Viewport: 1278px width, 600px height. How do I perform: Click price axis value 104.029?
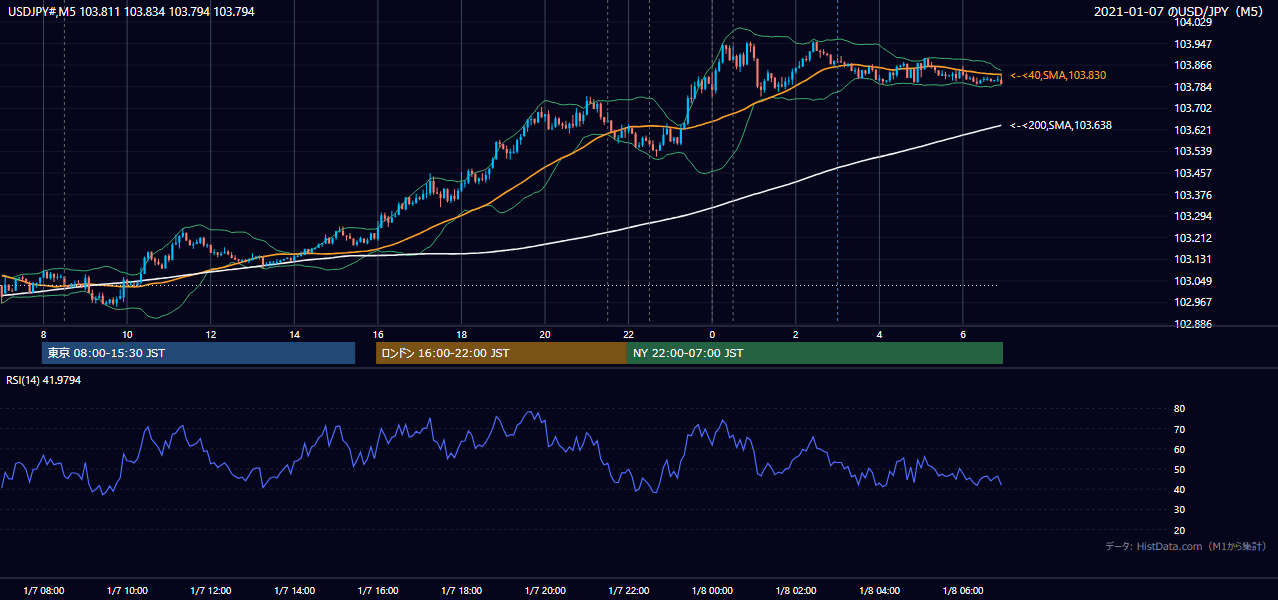coord(1194,22)
